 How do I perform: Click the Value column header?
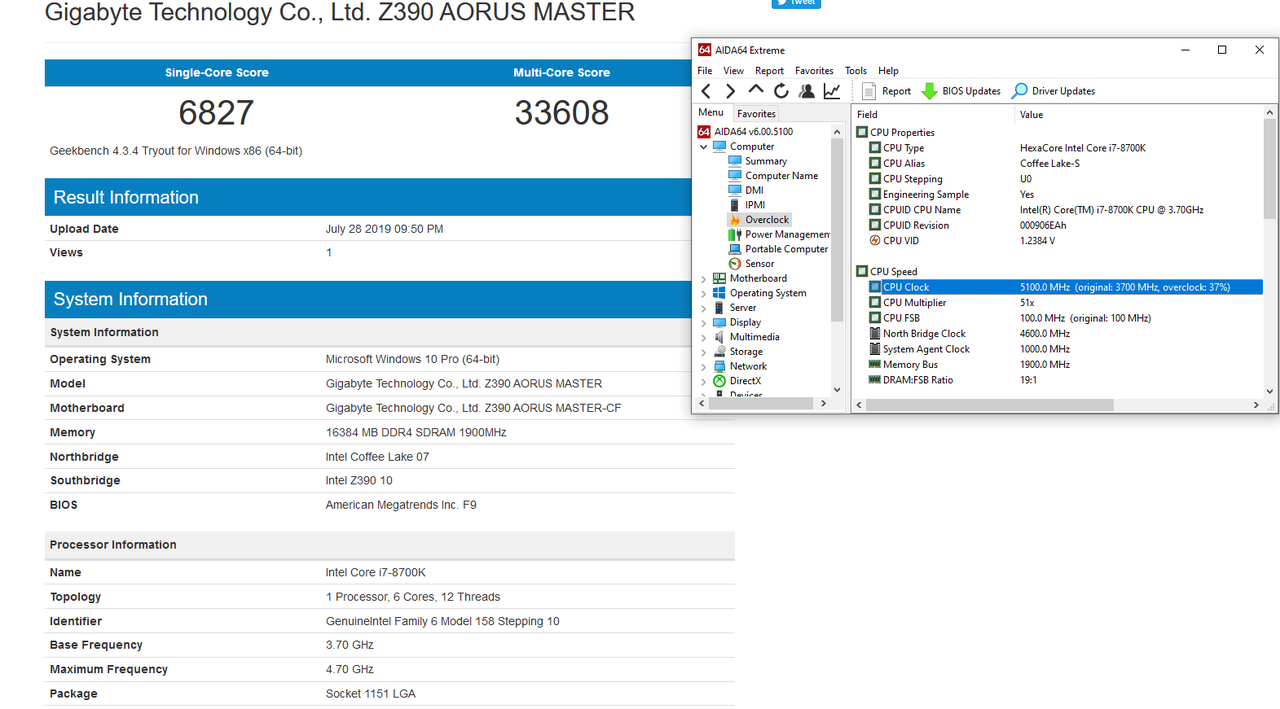pyautogui.click(x=1140, y=114)
